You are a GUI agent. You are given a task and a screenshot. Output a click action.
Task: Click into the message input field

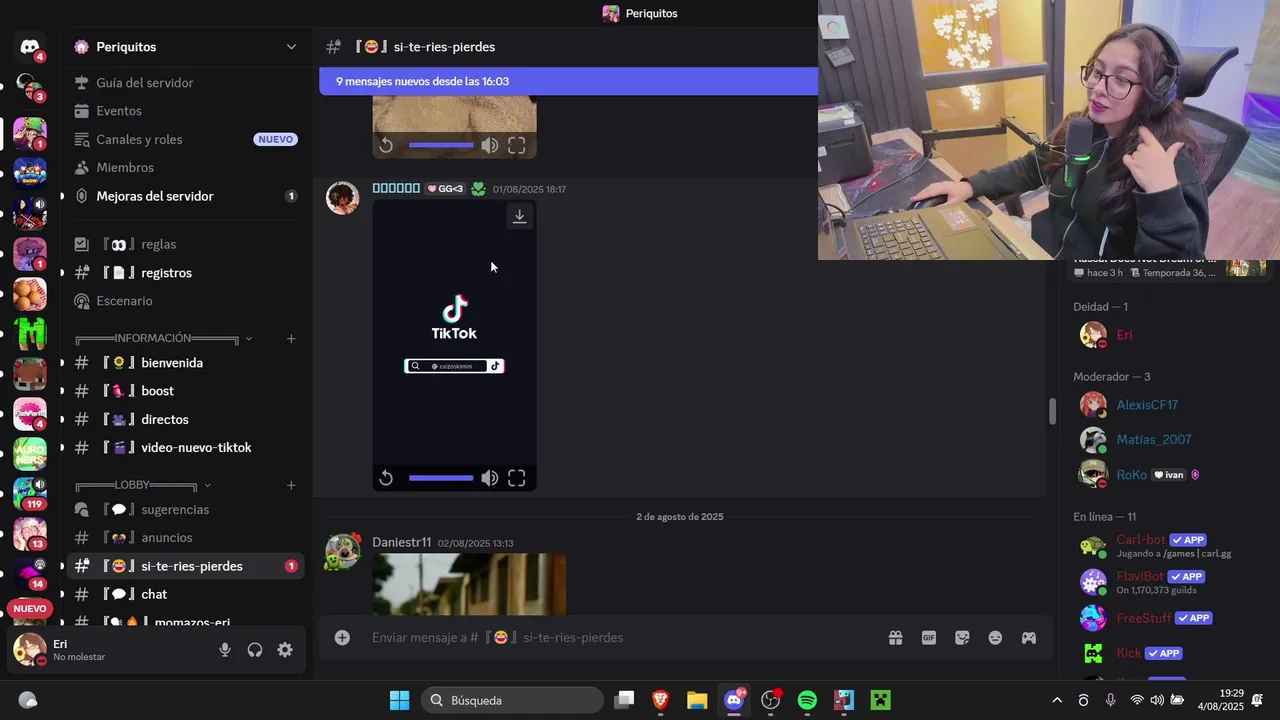[x=620, y=638]
